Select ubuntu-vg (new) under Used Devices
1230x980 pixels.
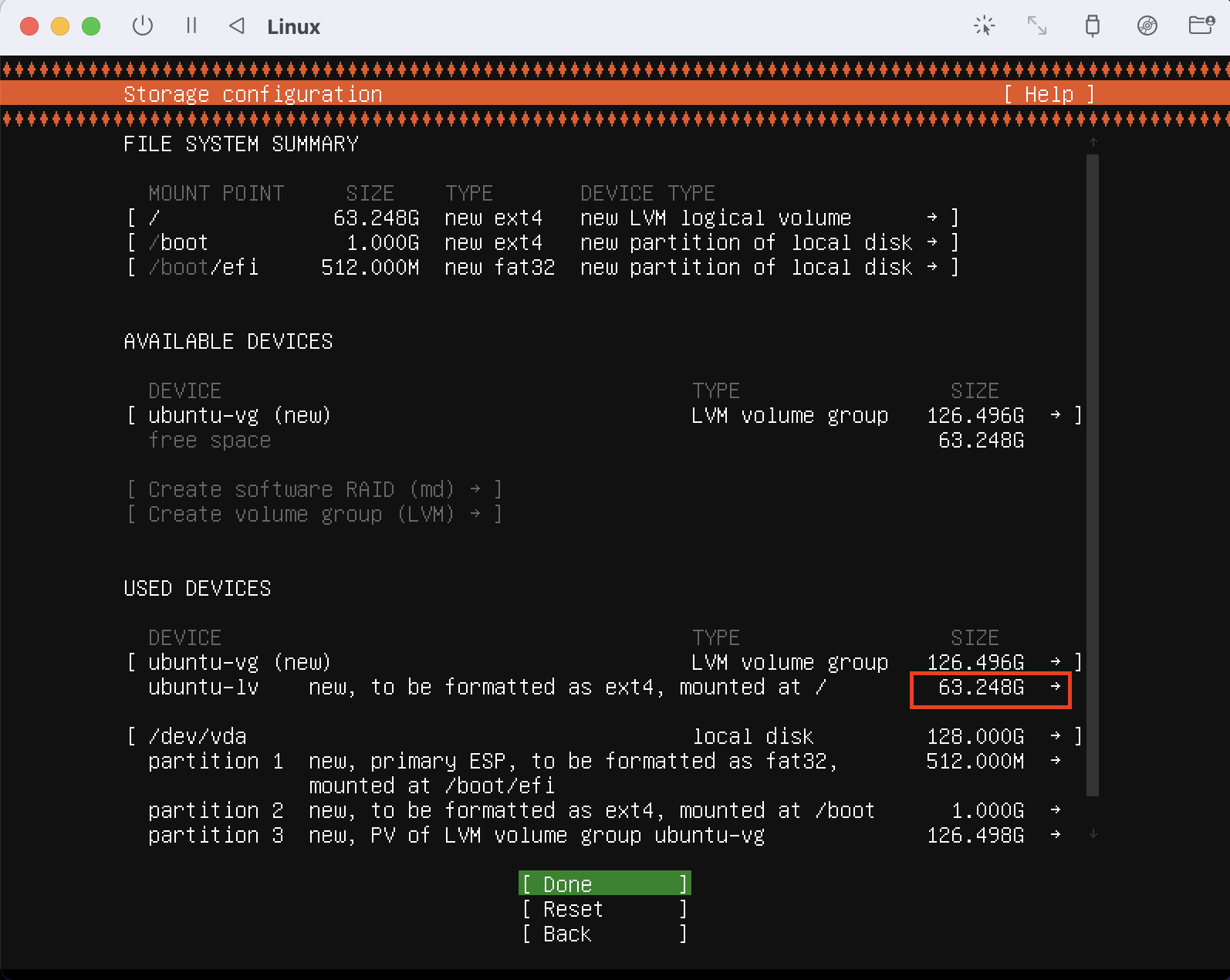(x=605, y=662)
